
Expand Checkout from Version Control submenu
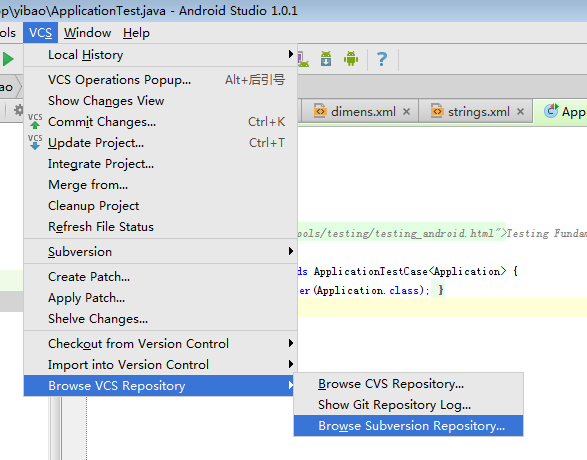[x=161, y=344]
